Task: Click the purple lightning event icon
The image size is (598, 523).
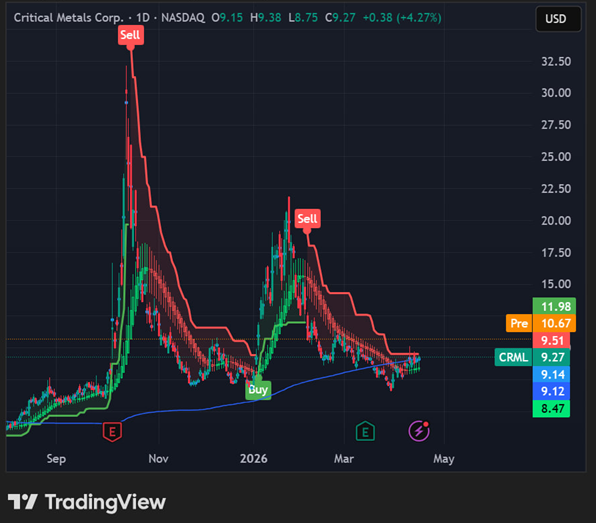Action: point(419,431)
